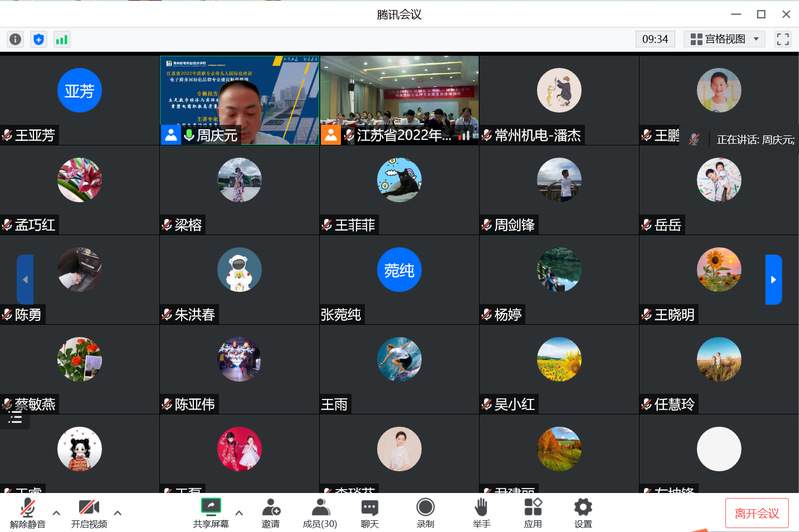Open the 成员(30) members list
This screenshot has height=532, width=799.
(320, 512)
